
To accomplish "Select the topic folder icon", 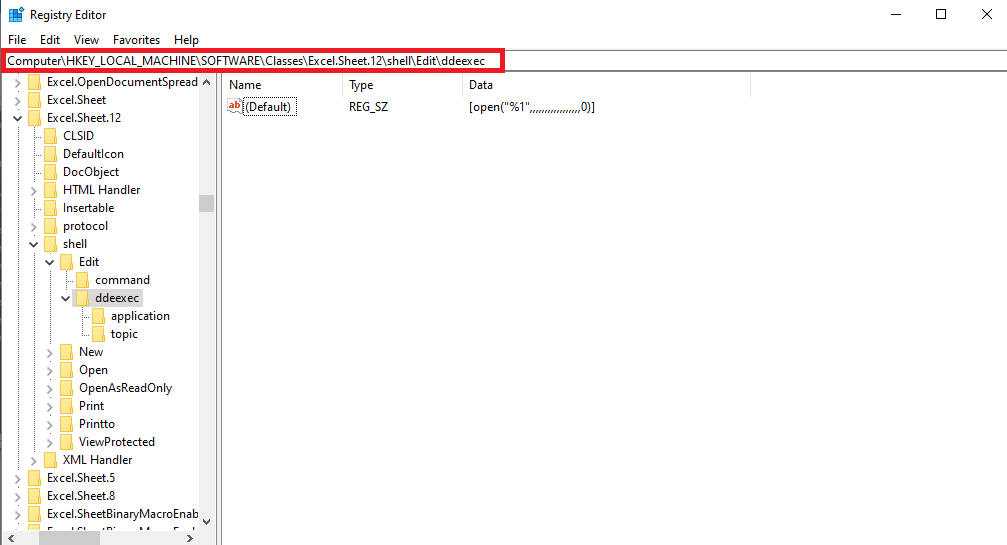I will click(x=98, y=334).
